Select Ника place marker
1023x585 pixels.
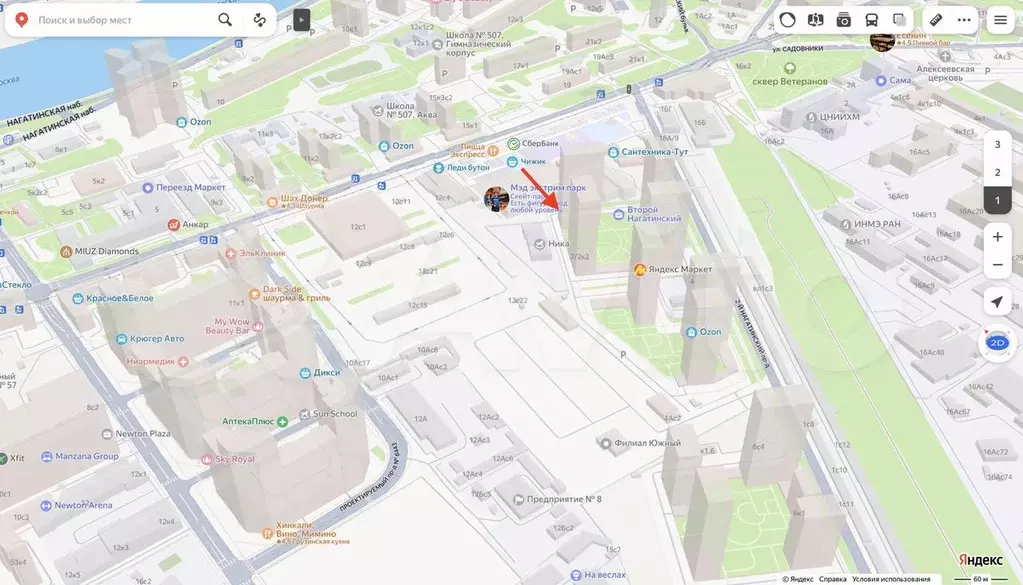pyautogui.click(x=540, y=244)
